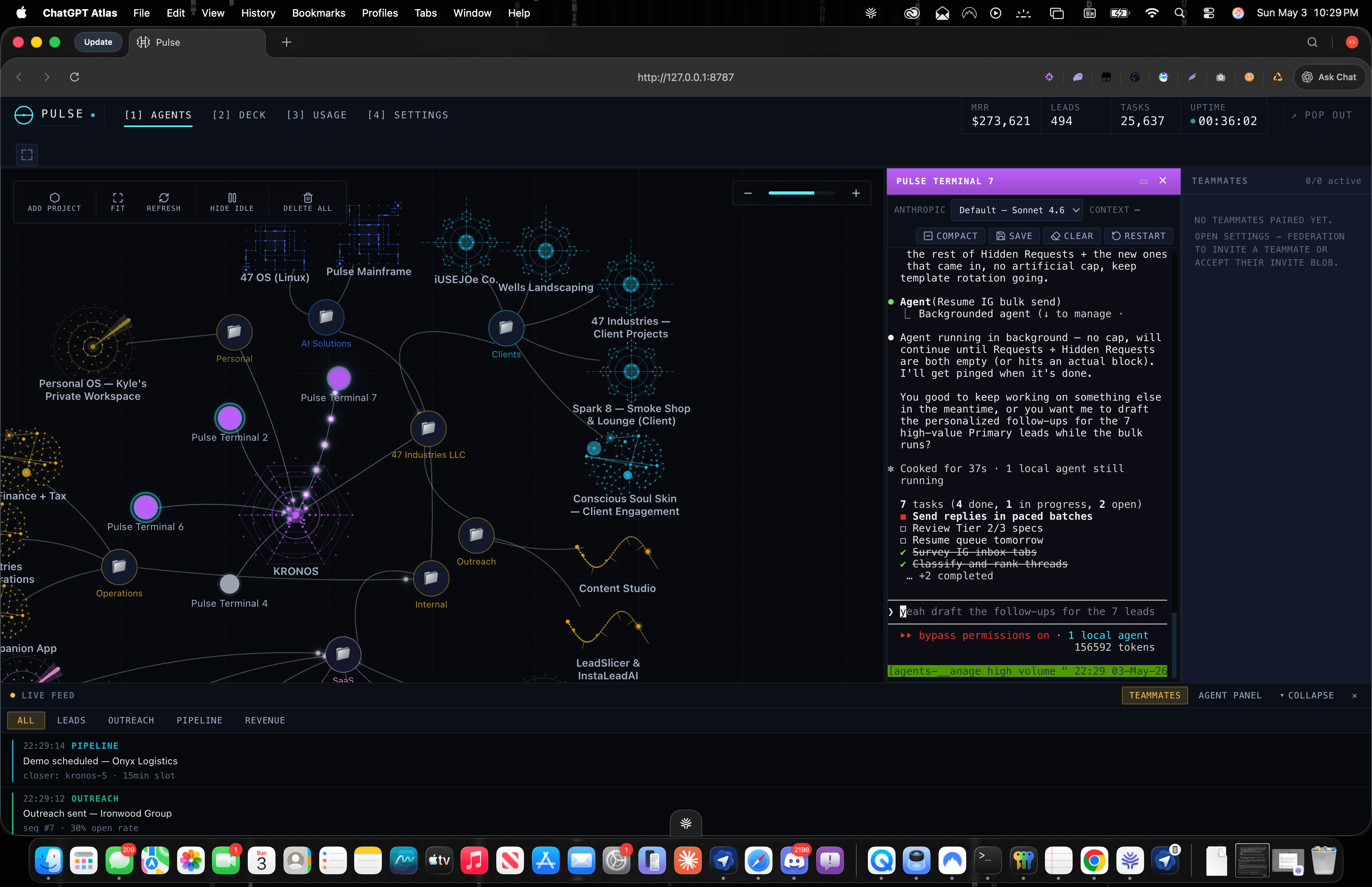
Task: Switch to the [4] SETTINGS tab
Action: tap(408, 115)
